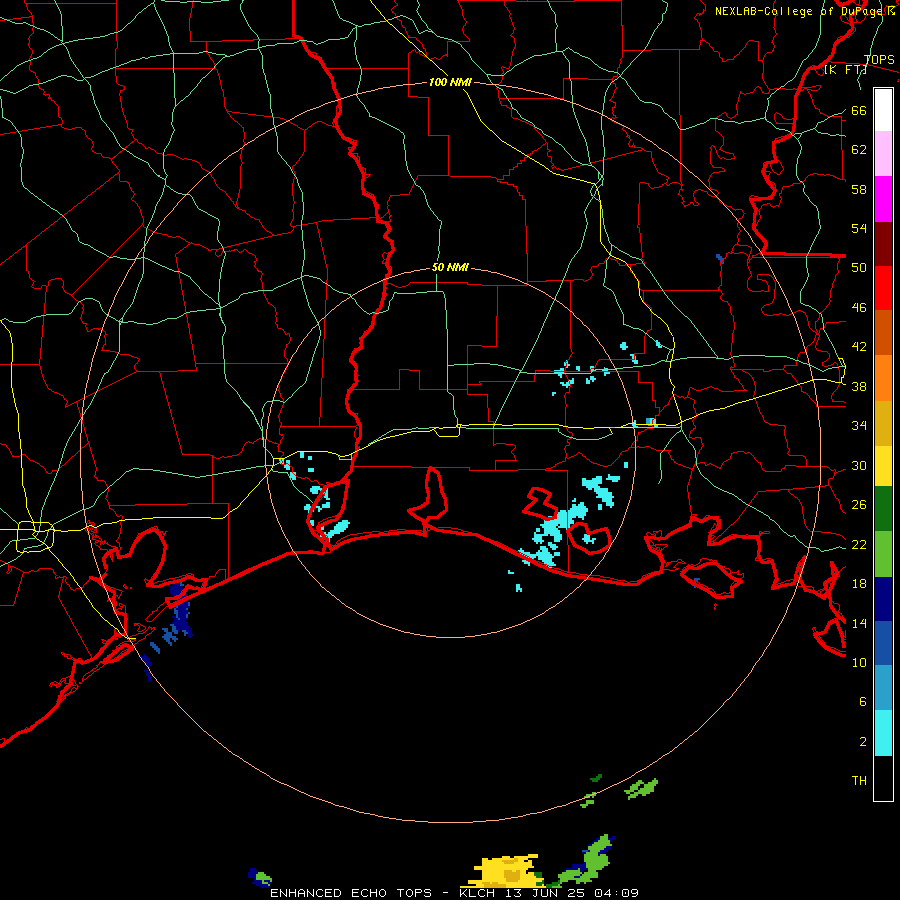The height and width of the screenshot is (900, 900).
Task: Select the bright red legend swatch
Action: [883, 288]
